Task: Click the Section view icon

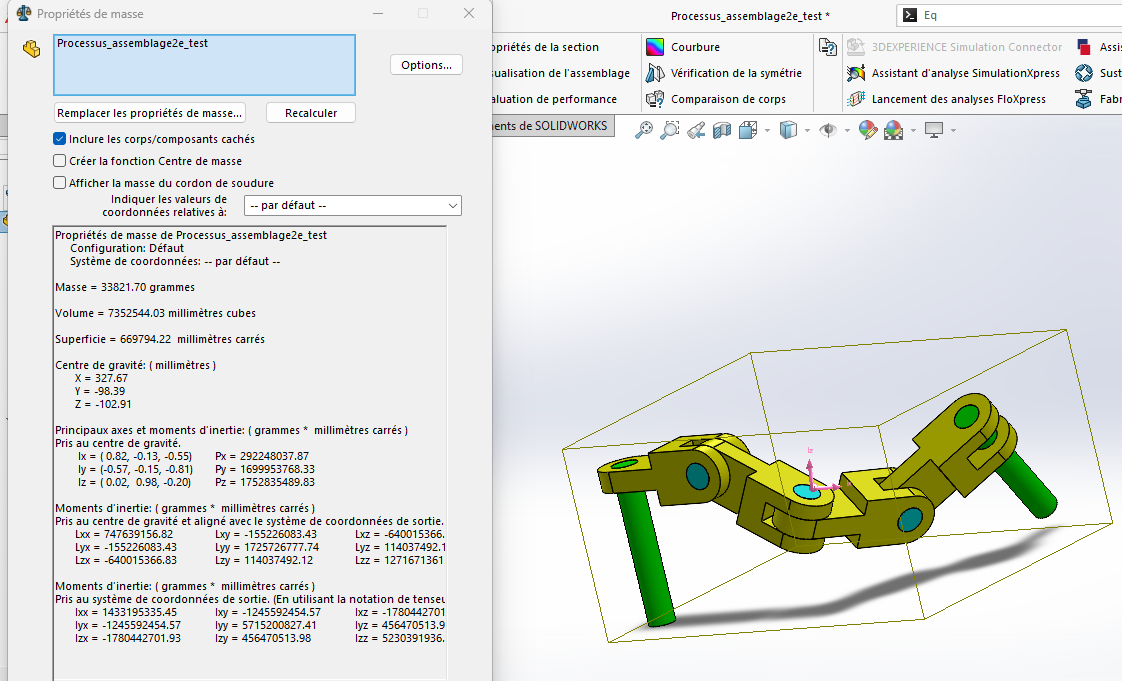Action: 722,130
